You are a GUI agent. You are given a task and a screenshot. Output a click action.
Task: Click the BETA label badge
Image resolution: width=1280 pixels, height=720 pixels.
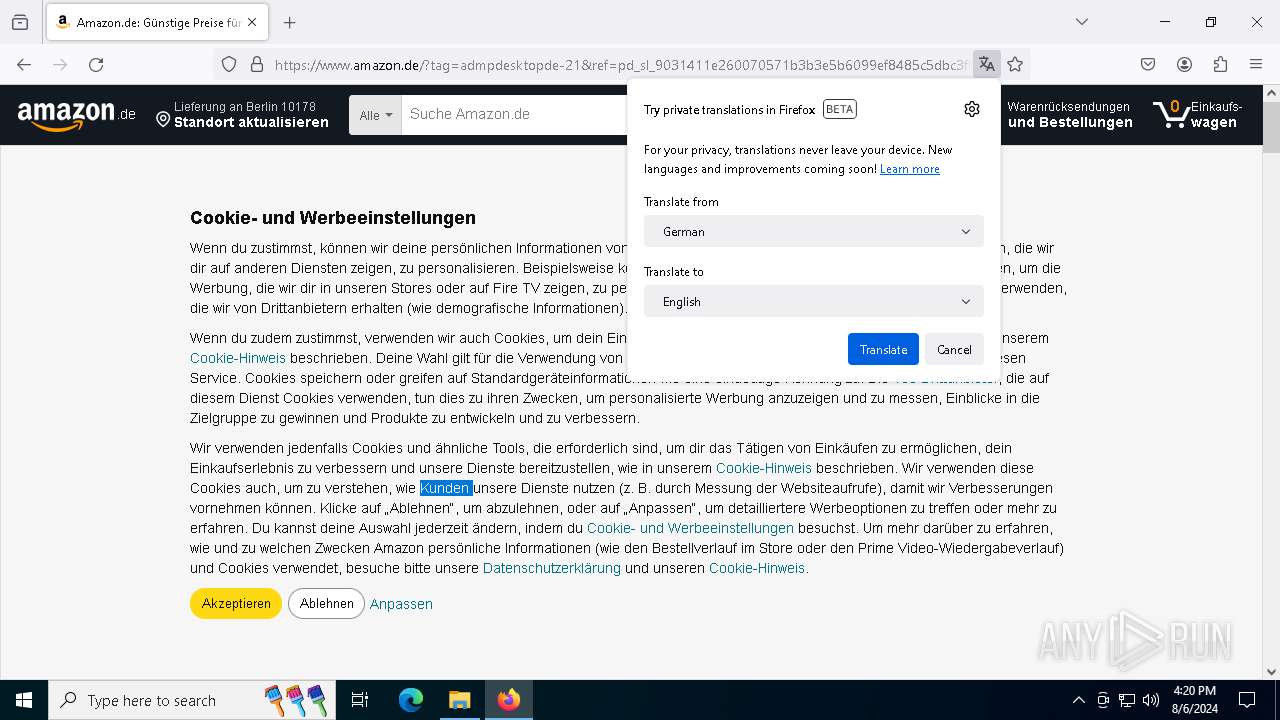(x=840, y=109)
